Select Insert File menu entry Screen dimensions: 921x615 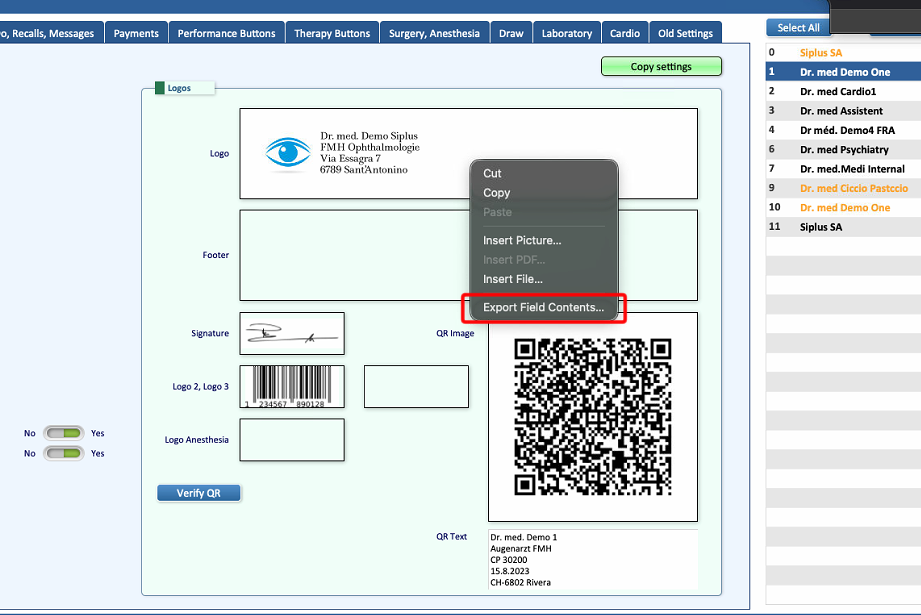(513, 279)
